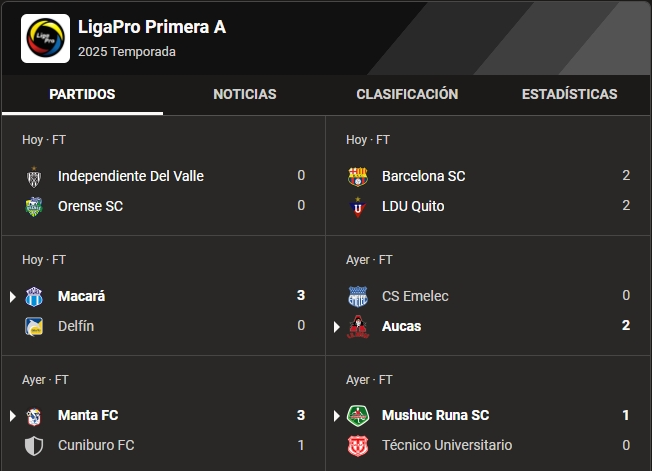Open the LDU Quito team link
This screenshot has height=471, width=652.
[x=413, y=206]
